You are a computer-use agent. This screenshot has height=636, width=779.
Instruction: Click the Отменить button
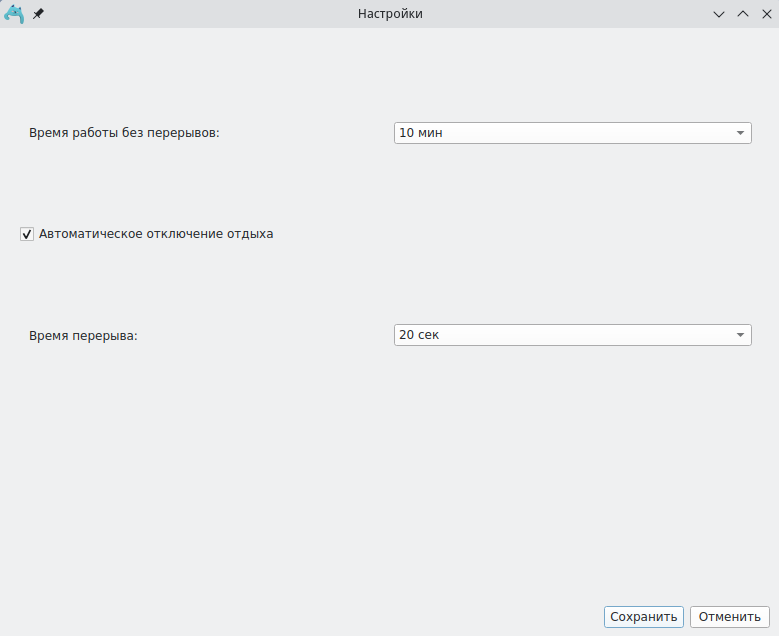point(730,617)
